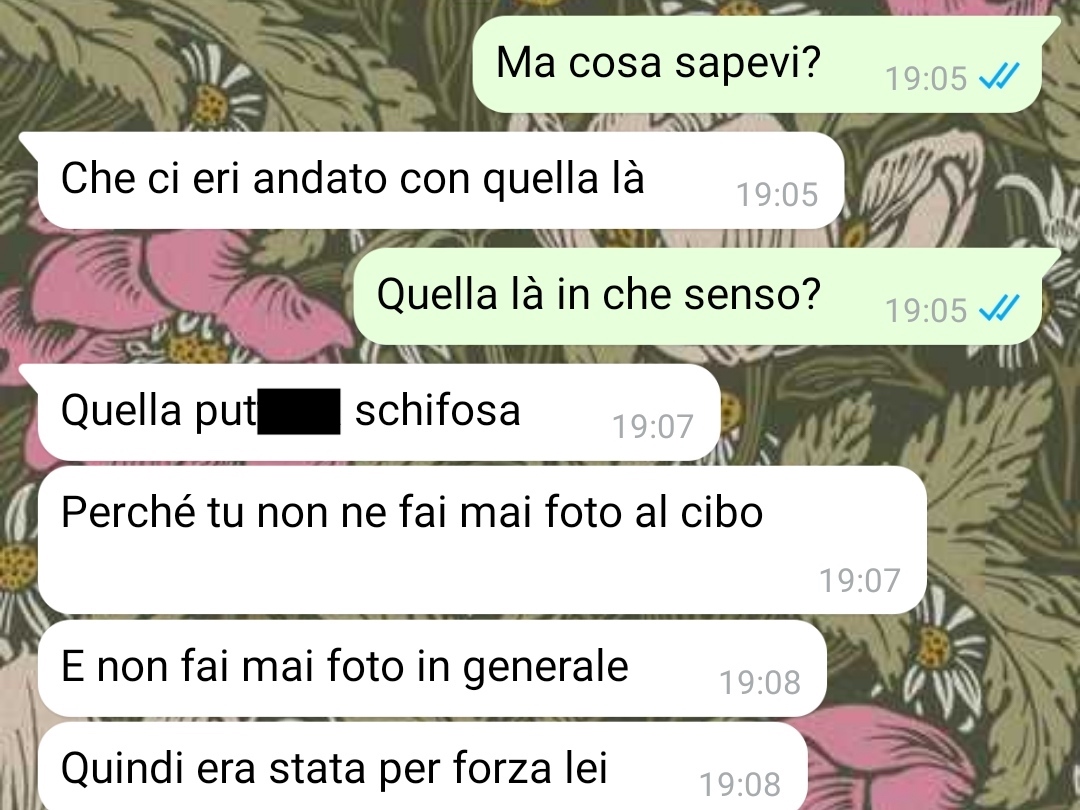
Task: Click the read checkmarks on 'Quella là in che senso?'
Action: point(999,309)
